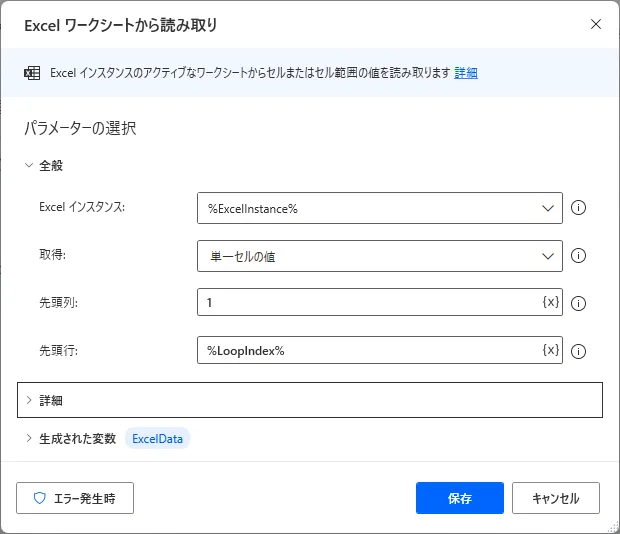Click info icon beside 取得 dropdown
Image resolution: width=620 pixels, height=534 pixels.
tap(577, 257)
